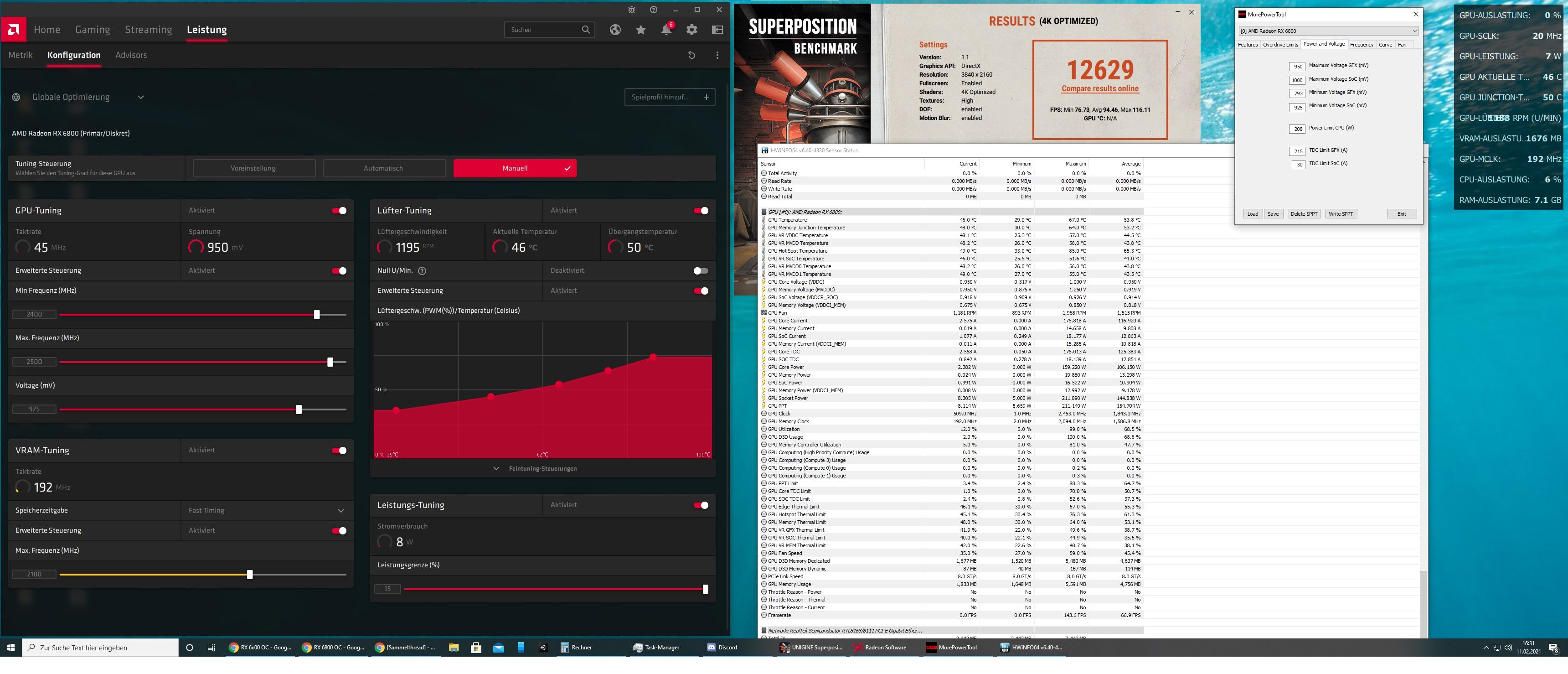
Task: Select Automatisch tuning mode
Action: pos(384,168)
